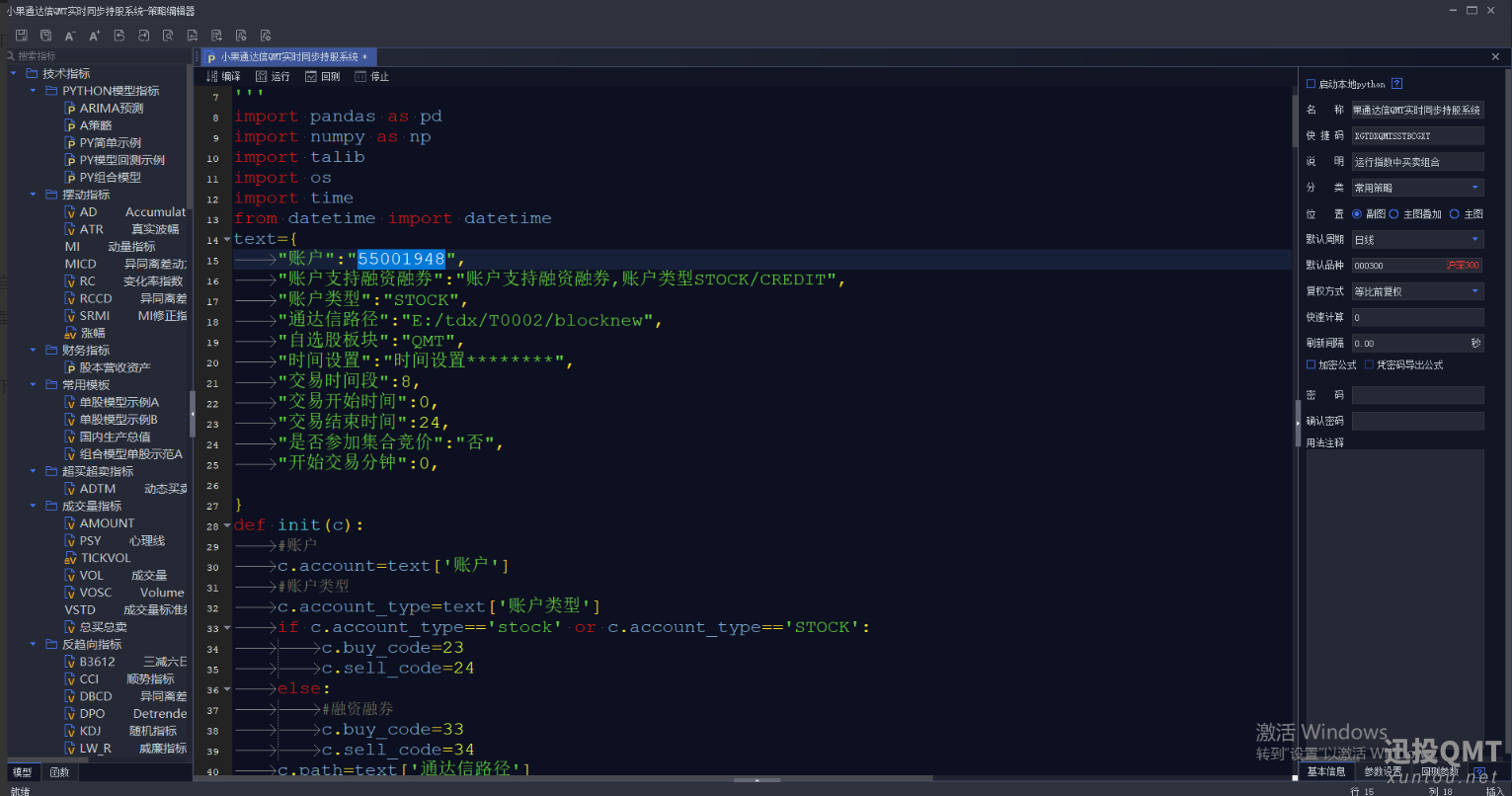Run the strategy with 运行 button
Screen dimensions: 1512x796
(273, 76)
